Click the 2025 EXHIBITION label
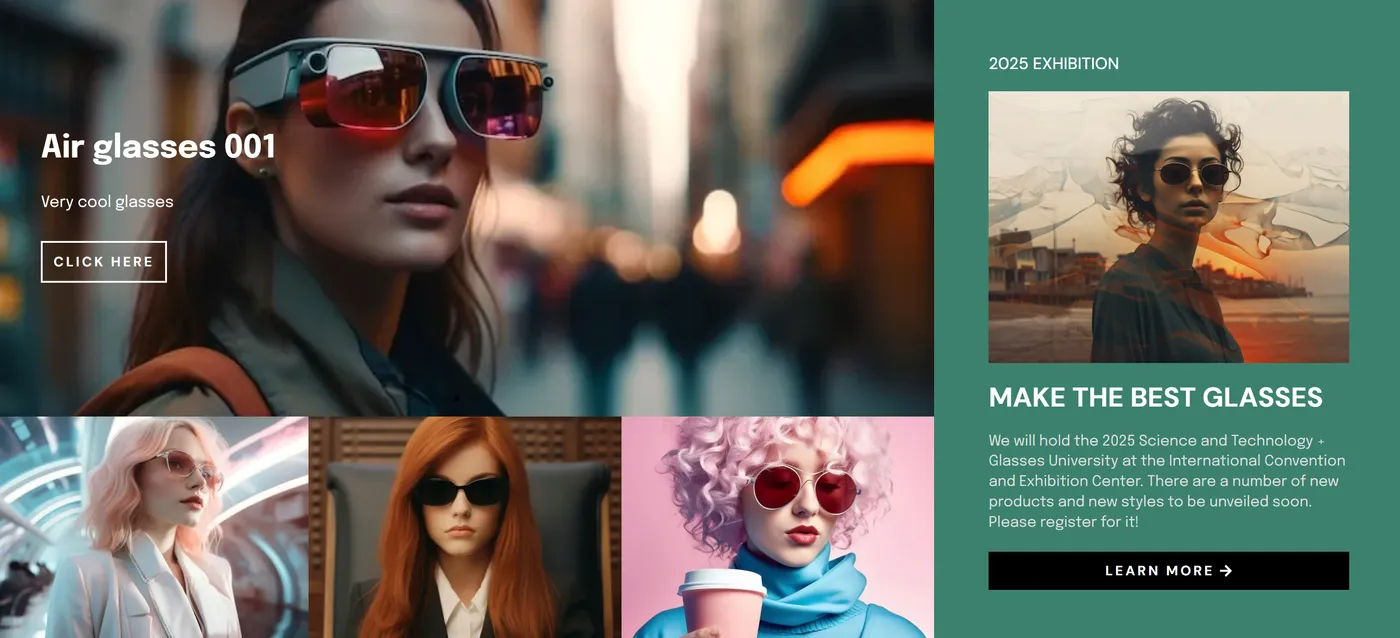 pyautogui.click(x=1053, y=64)
